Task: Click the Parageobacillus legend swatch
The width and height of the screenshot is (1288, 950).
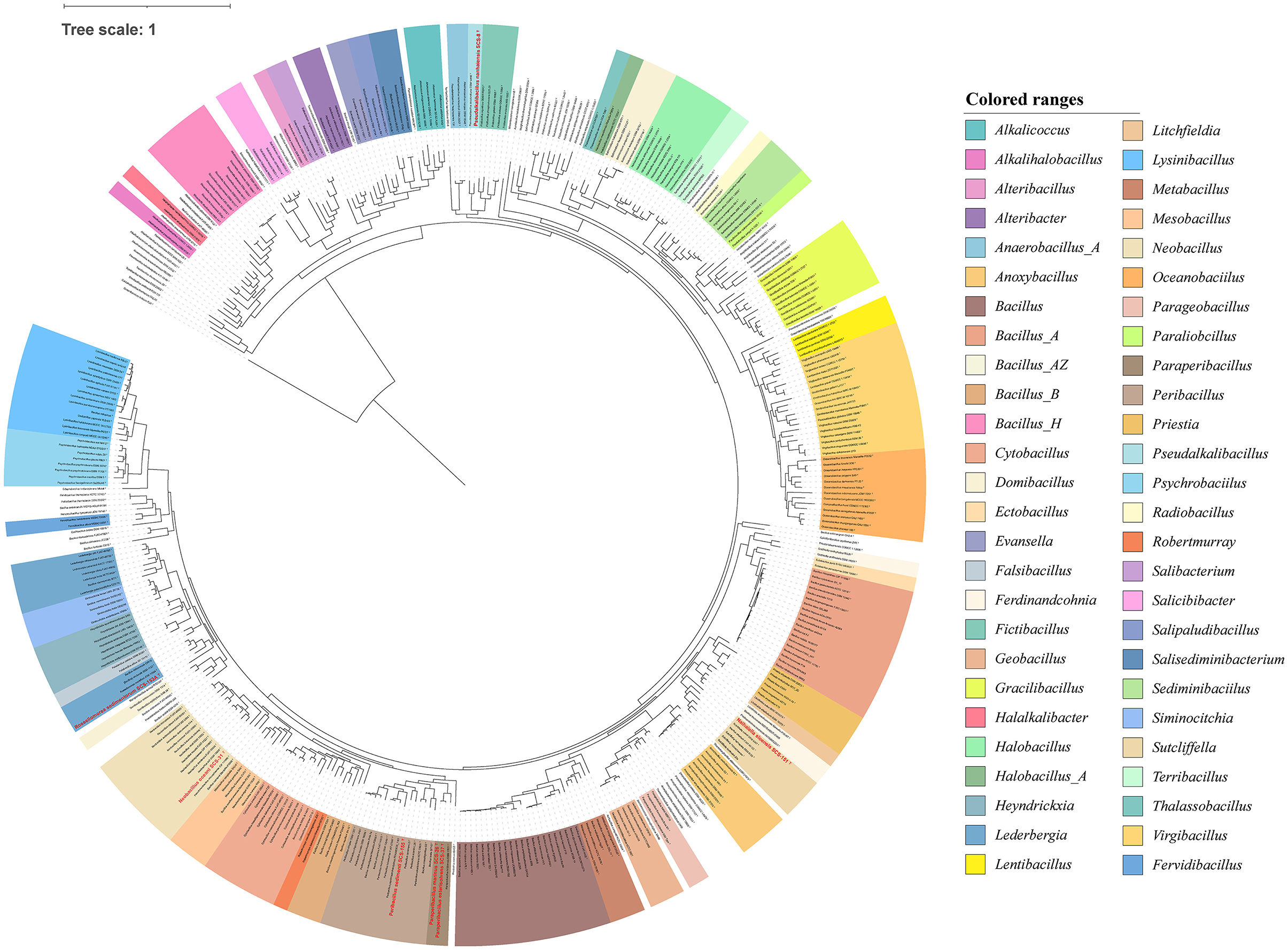Action: coord(1132,306)
